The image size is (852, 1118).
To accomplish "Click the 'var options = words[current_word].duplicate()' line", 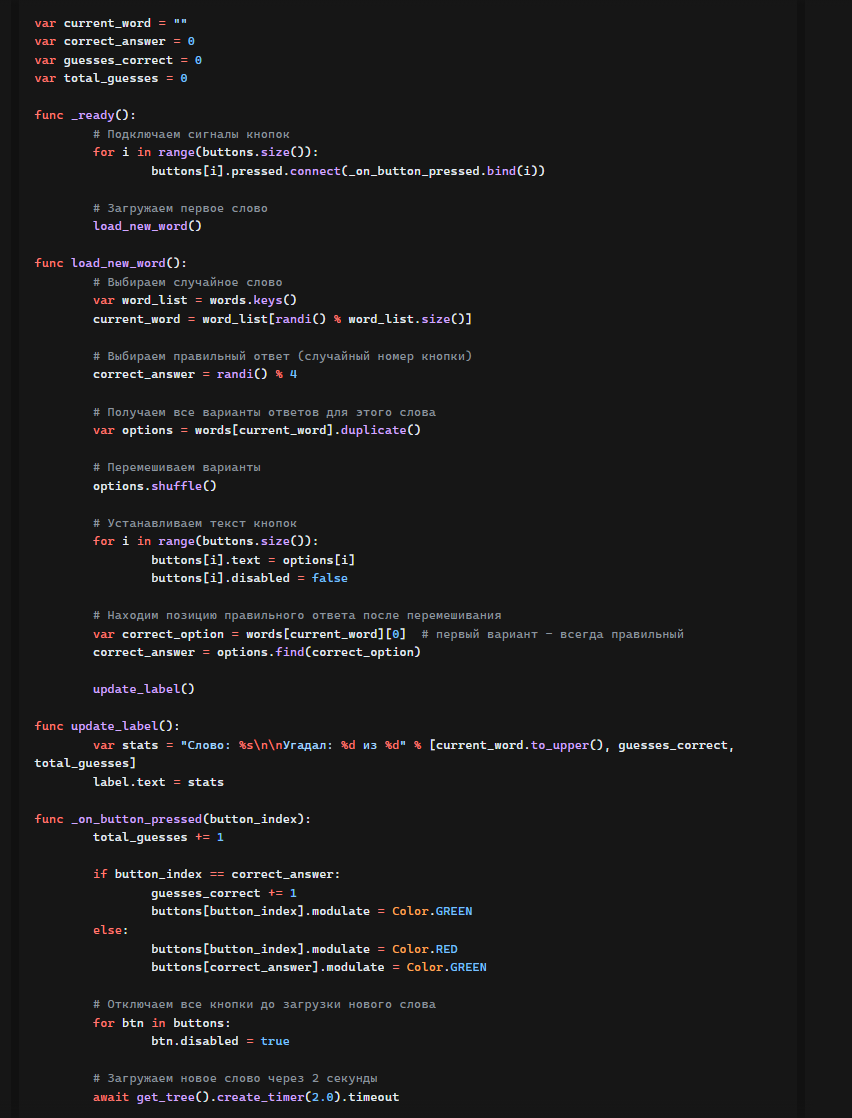I will point(257,431).
